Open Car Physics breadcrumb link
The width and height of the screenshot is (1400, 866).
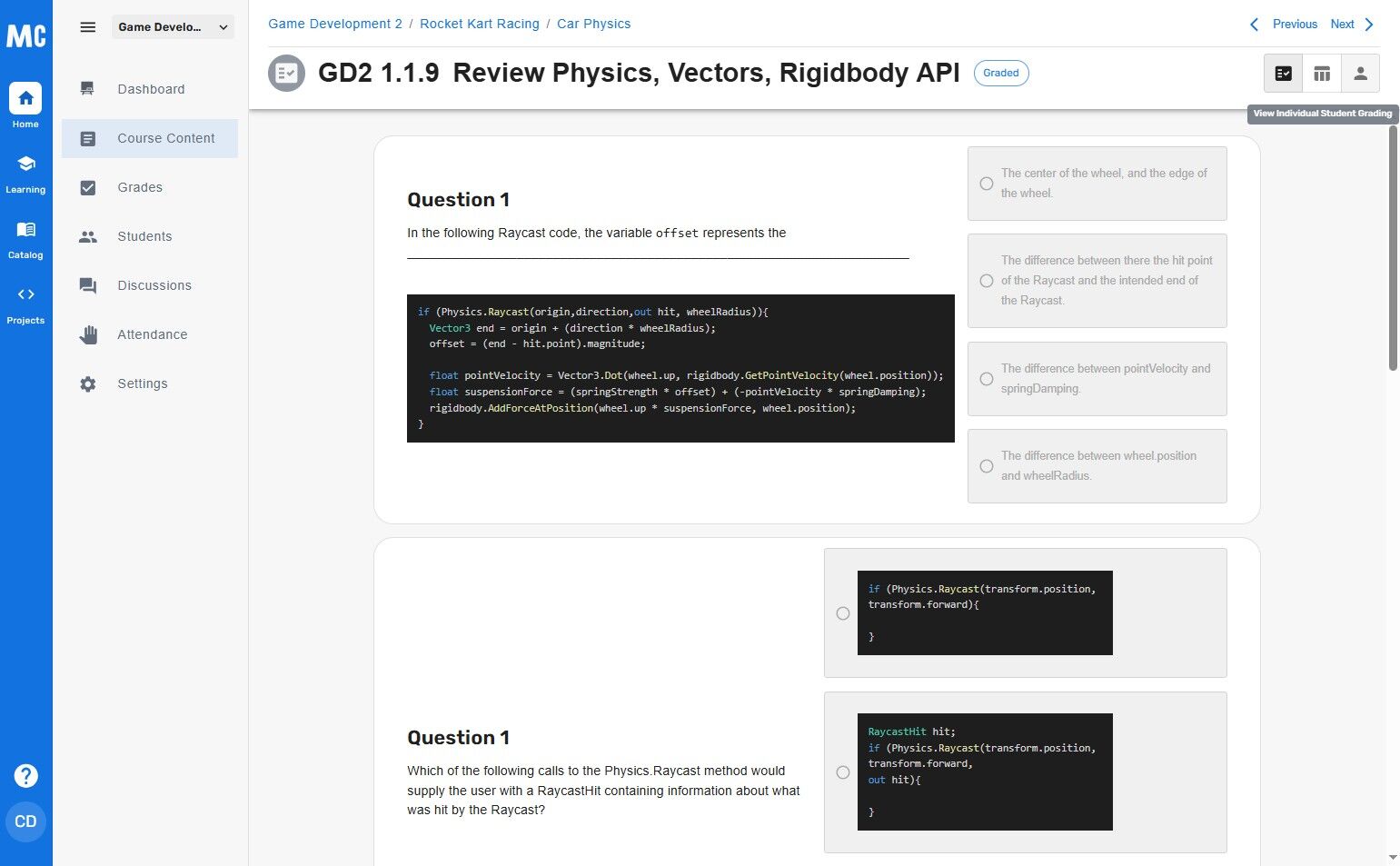(593, 24)
